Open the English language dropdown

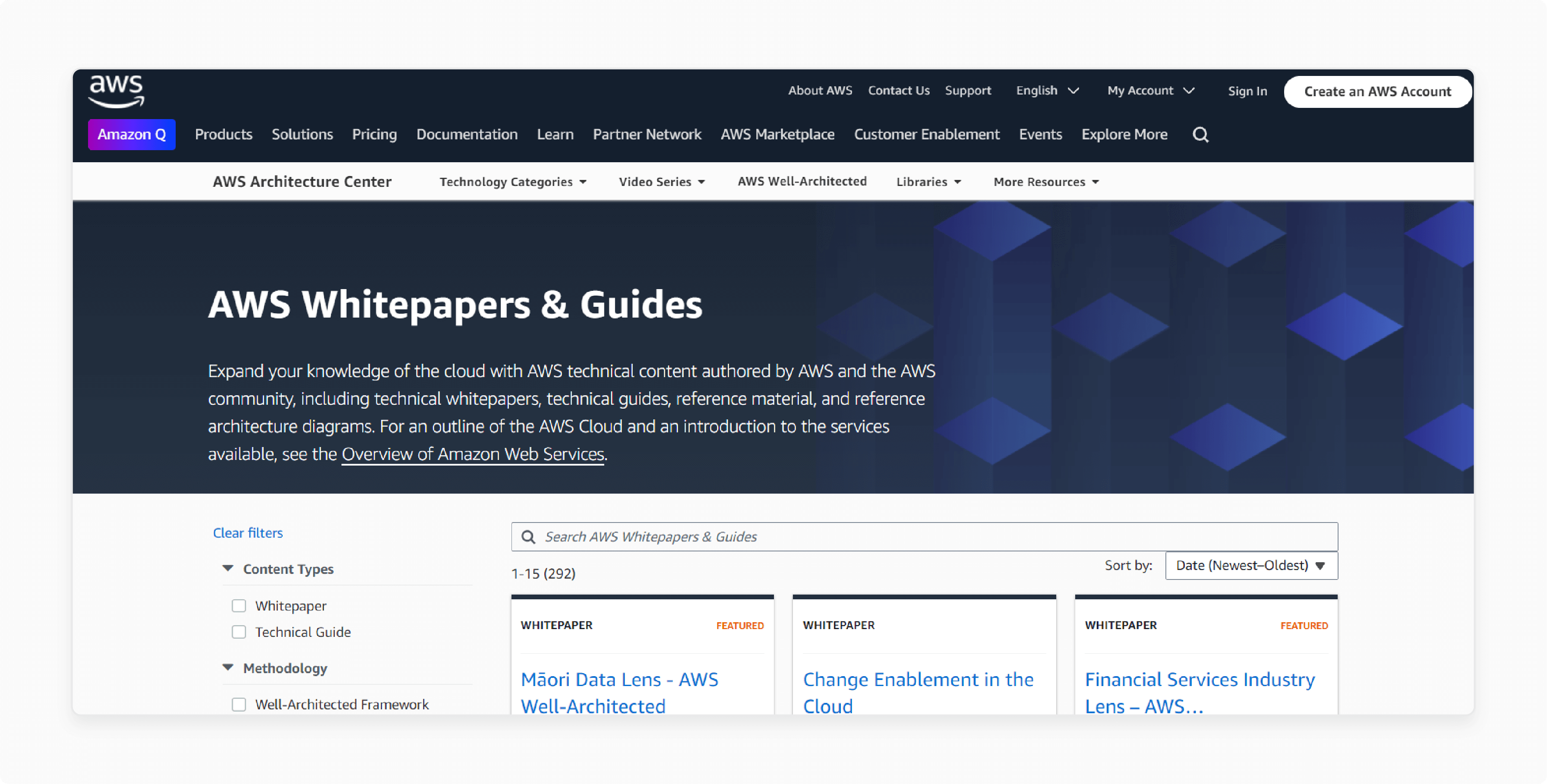point(1047,91)
